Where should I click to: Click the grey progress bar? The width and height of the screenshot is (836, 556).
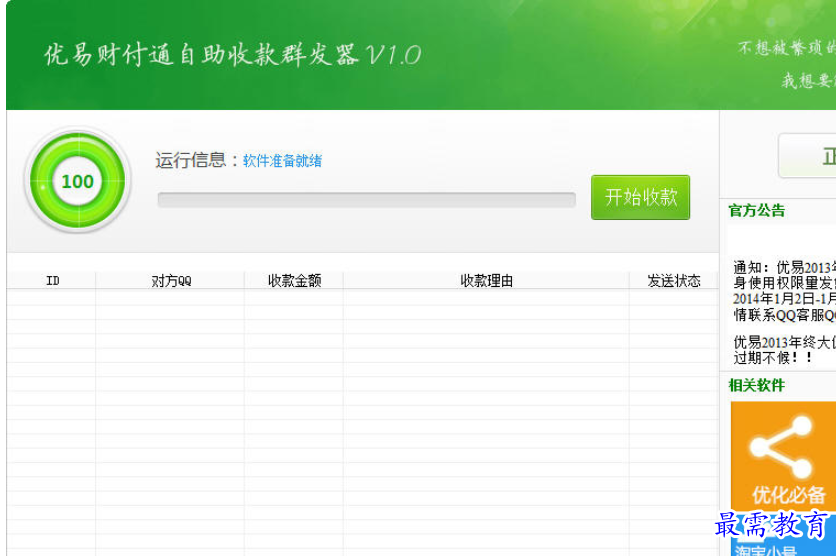coord(366,200)
